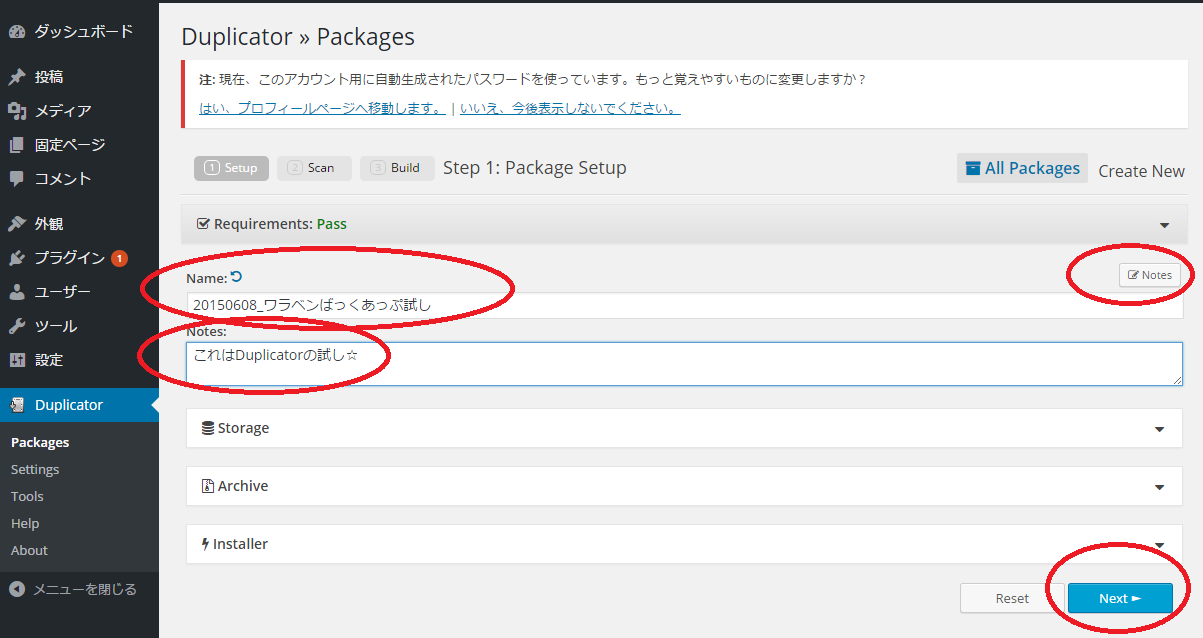Click the Create New tab
Image resolution: width=1203 pixels, height=638 pixels.
(1141, 171)
